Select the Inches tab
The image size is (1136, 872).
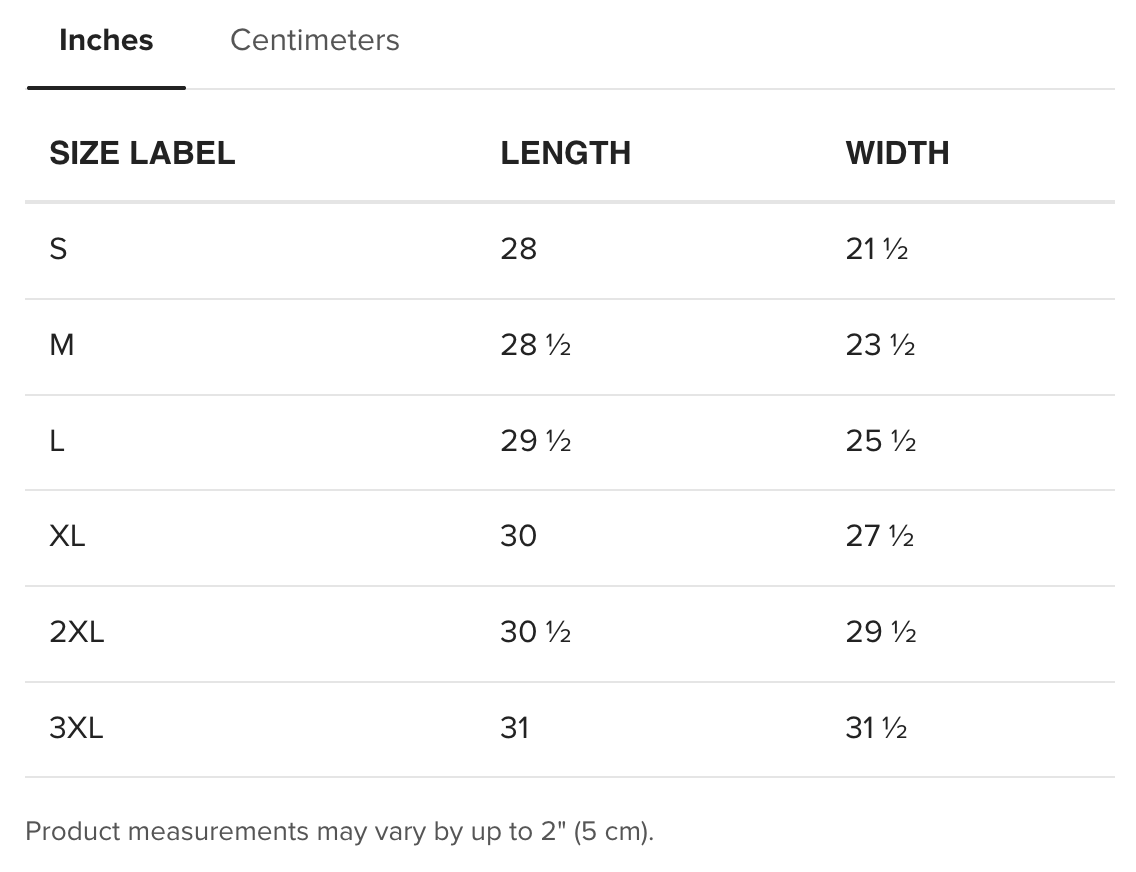click(x=106, y=41)
